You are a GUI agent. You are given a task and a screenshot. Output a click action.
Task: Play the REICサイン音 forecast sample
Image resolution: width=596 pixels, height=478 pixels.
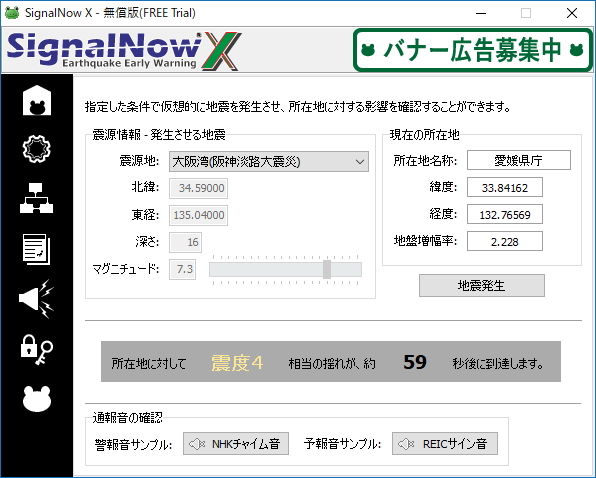445,443
